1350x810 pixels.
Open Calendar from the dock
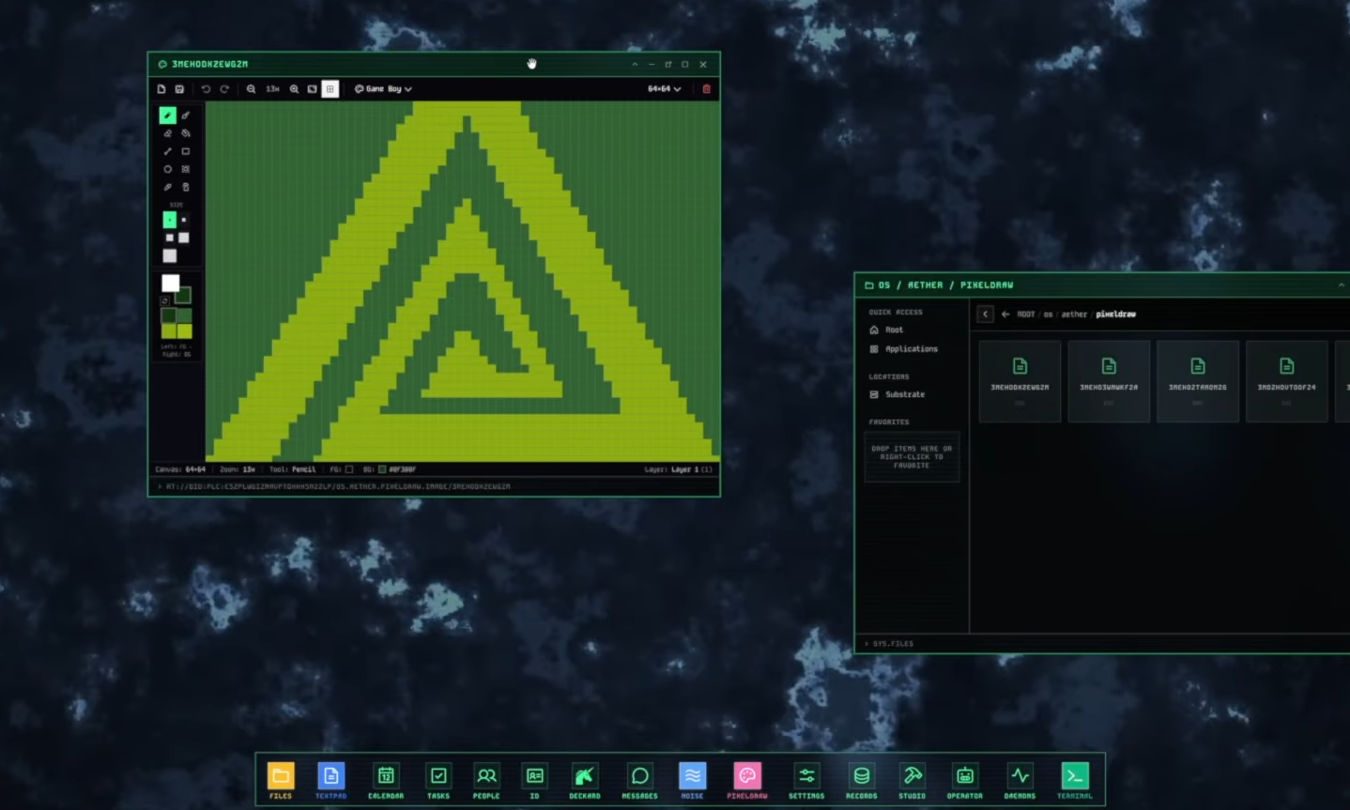point(386,780)
